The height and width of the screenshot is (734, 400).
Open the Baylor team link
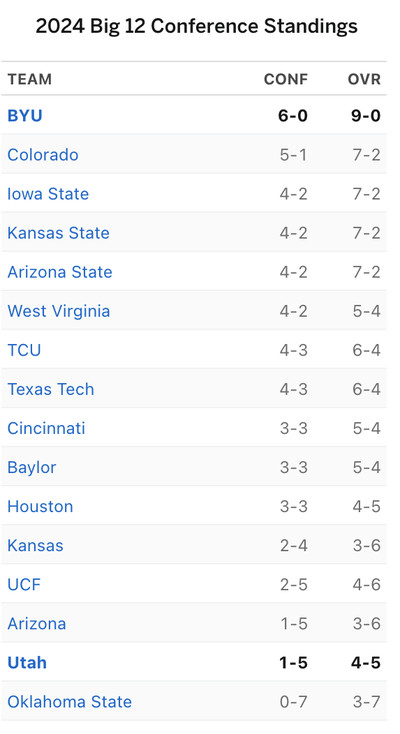tap(31, 467)
